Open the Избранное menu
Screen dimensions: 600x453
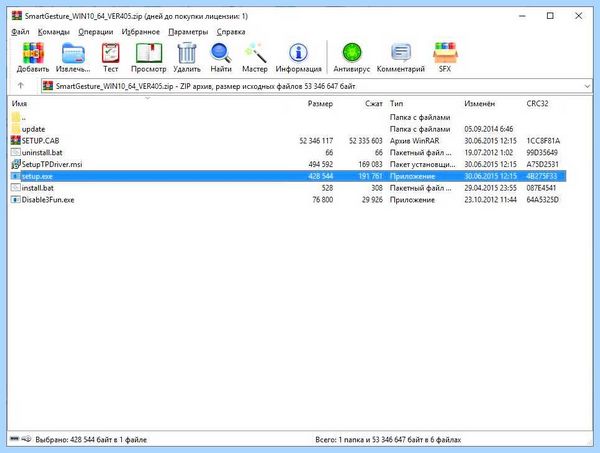[x=140, y=32]
